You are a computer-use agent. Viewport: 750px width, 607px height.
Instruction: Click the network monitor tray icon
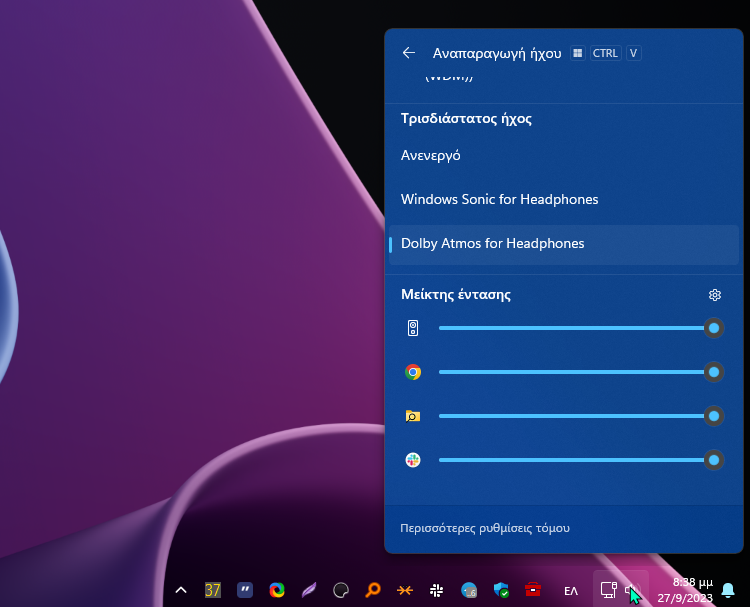click(608, 590)
